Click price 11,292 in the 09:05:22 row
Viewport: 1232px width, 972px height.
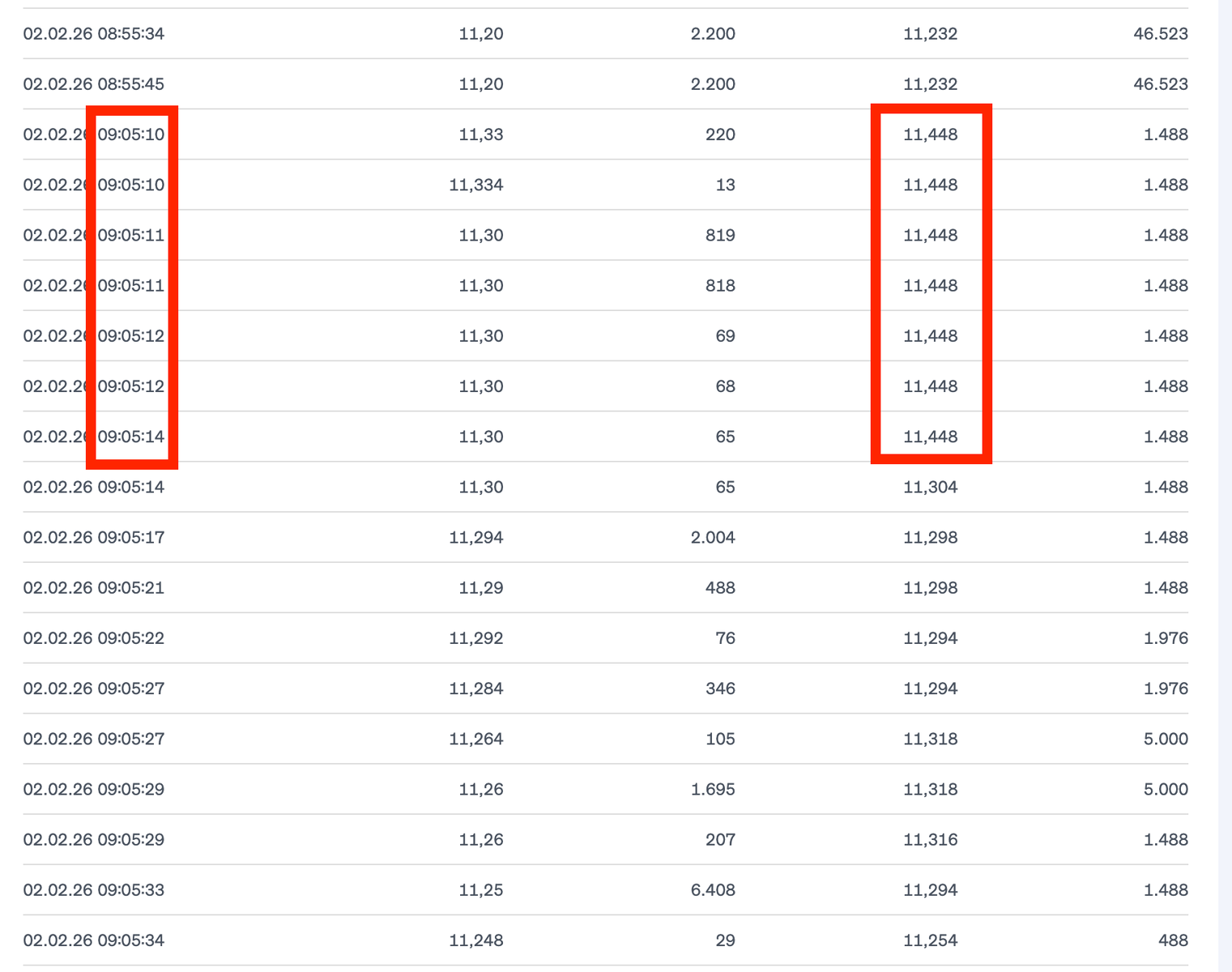click(x=476, y=637)
